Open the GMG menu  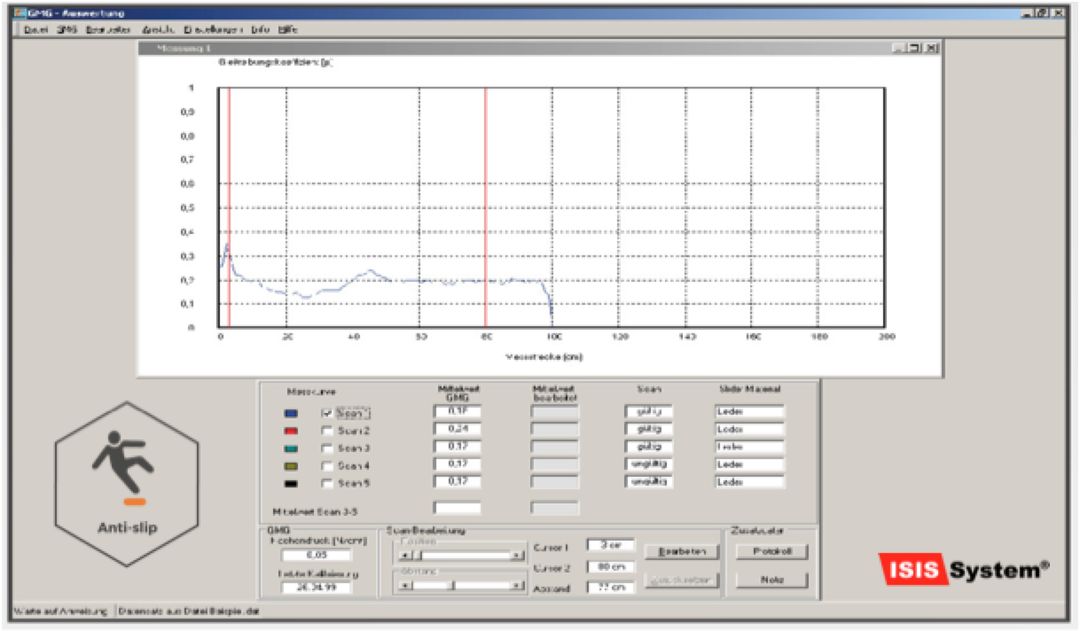coord(66,30)
